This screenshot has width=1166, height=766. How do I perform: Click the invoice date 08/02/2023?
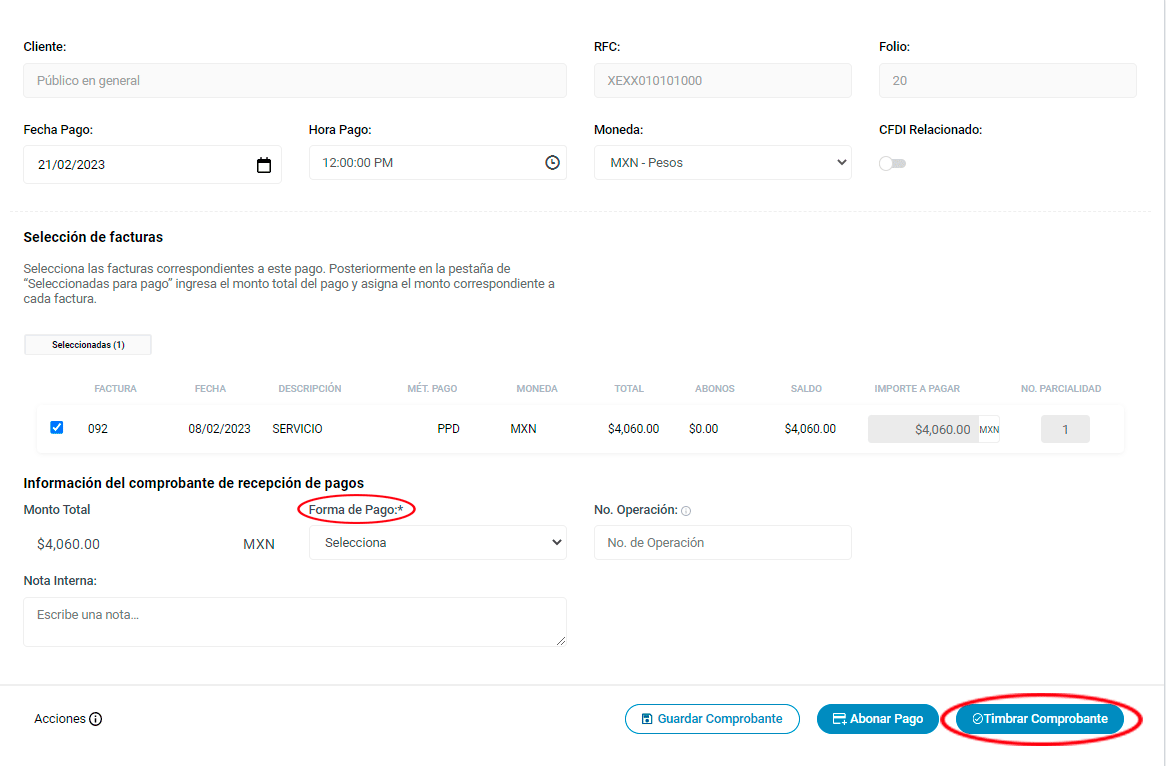219,429
